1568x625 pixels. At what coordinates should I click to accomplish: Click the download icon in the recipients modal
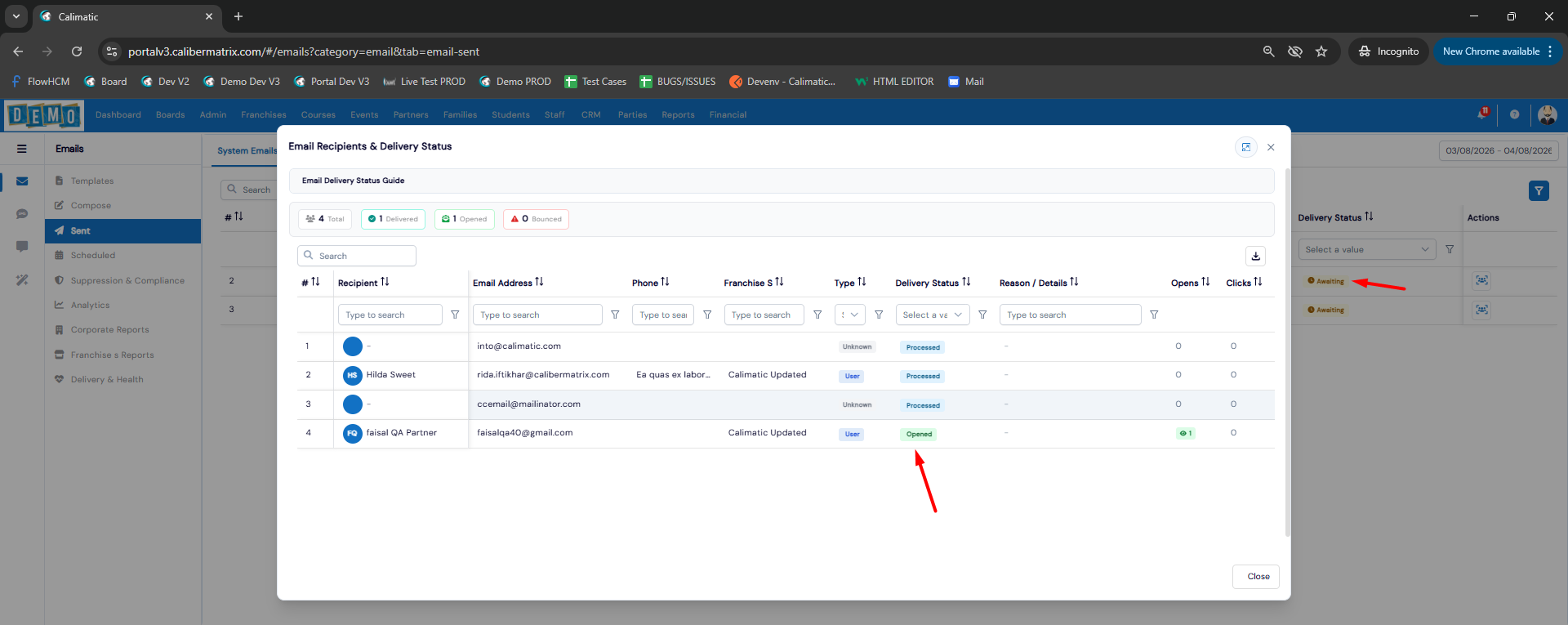[1255, 256]
